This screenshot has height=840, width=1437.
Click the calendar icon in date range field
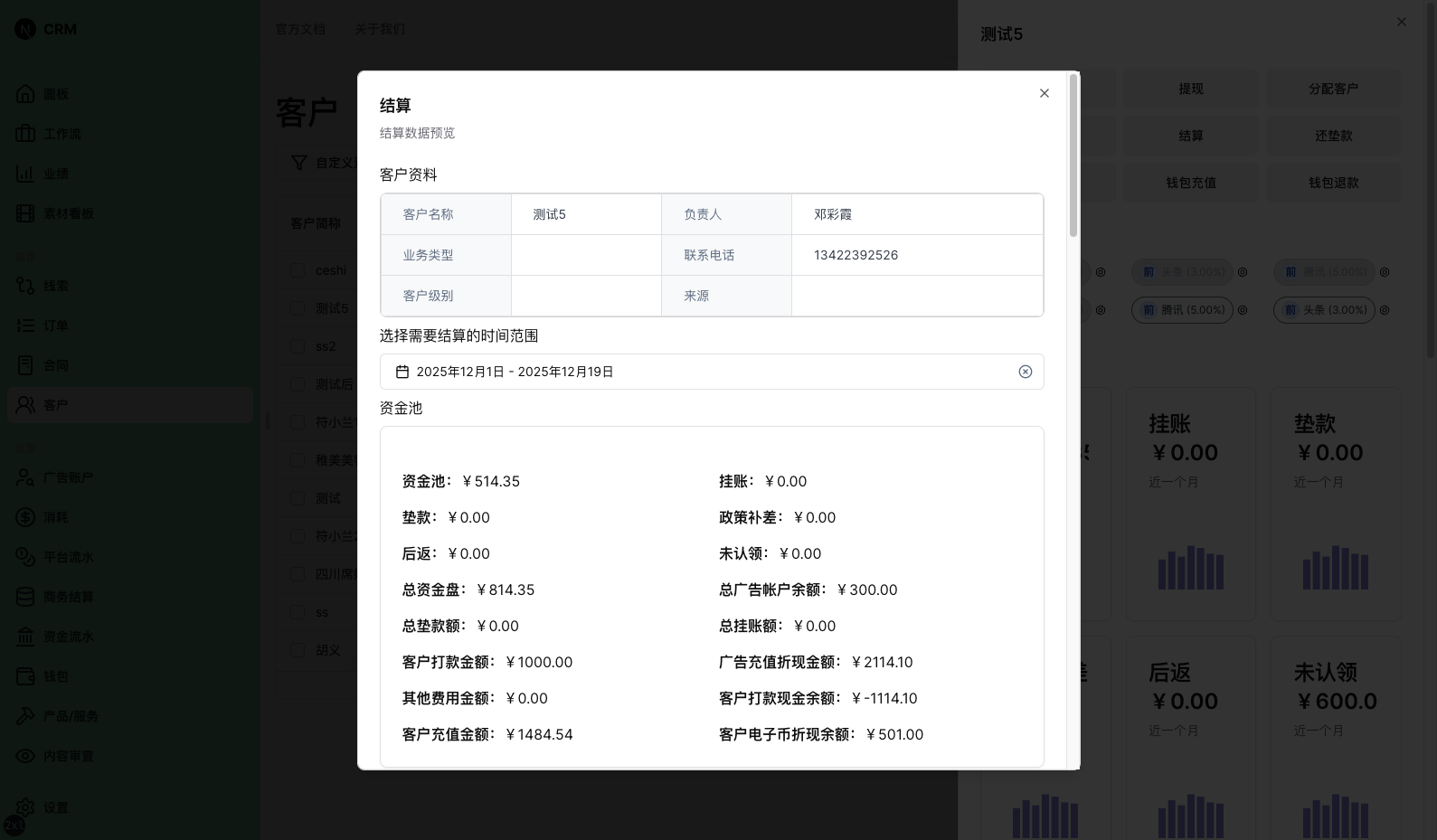click(402, 372)
